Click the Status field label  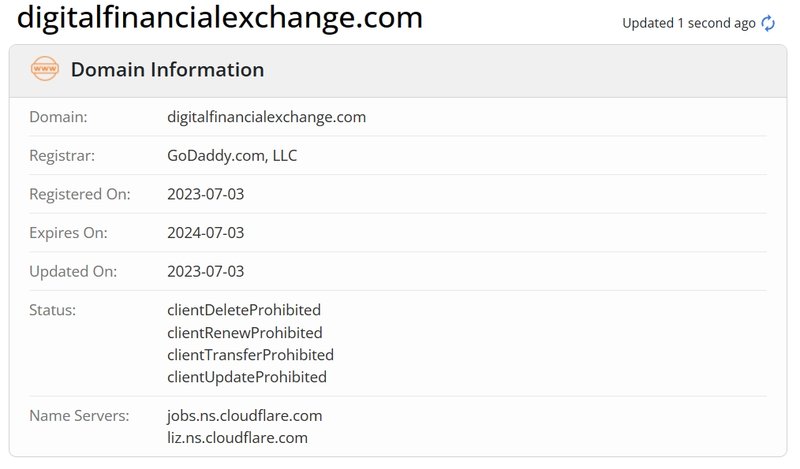(53, 310)
